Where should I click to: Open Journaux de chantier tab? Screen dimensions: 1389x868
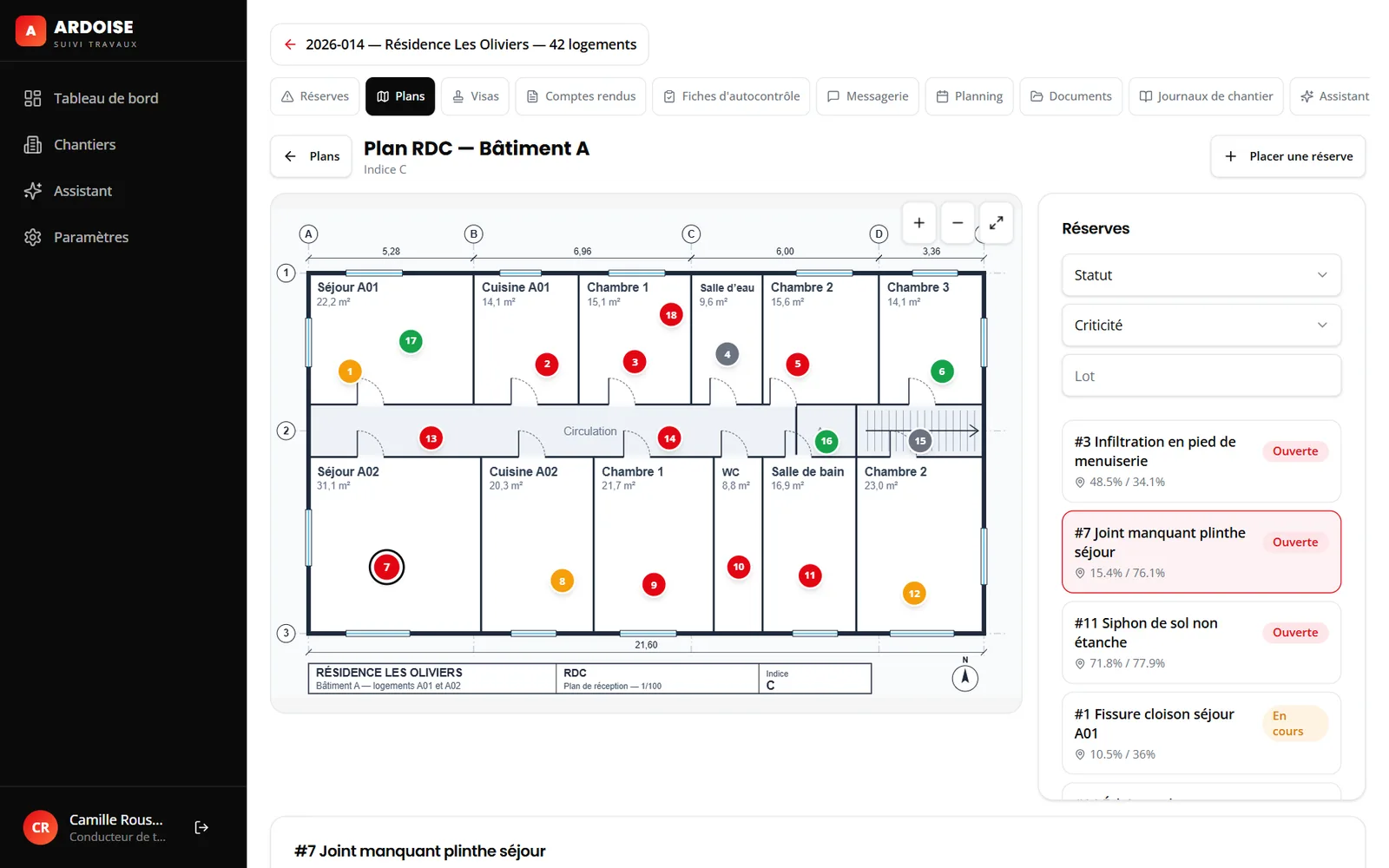coord(1206,96)
